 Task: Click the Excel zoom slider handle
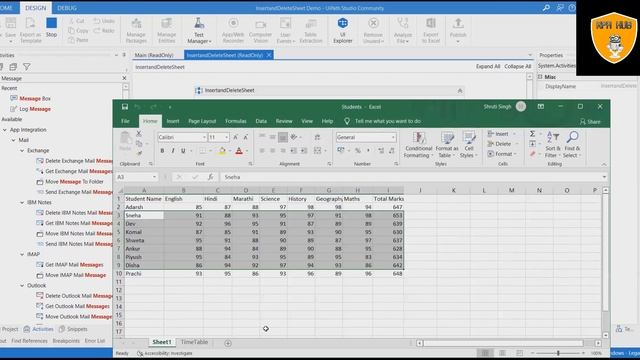(x=558, y=353)
